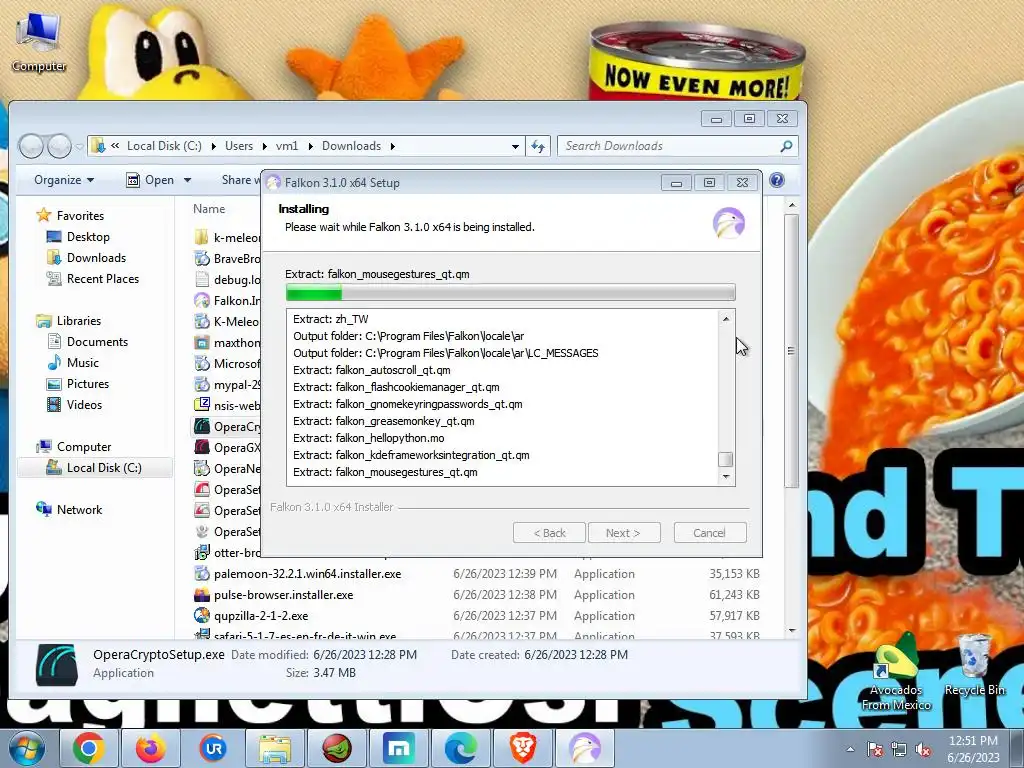This screenshot has width=1024, height=768.
Task: Select the k-meleon folder icon
Action: [202, 238]
